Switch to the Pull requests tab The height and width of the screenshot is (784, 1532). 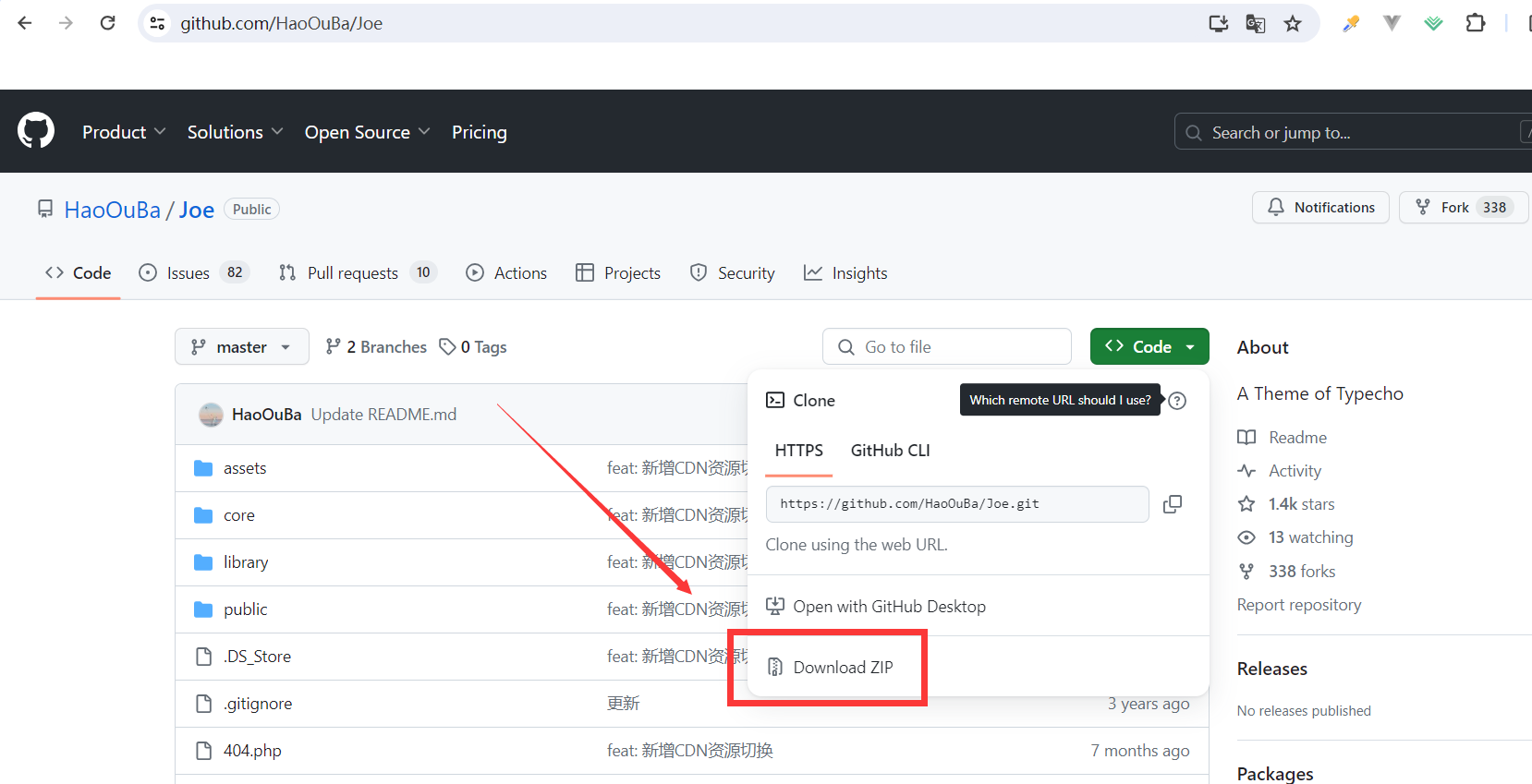(357, 272)
